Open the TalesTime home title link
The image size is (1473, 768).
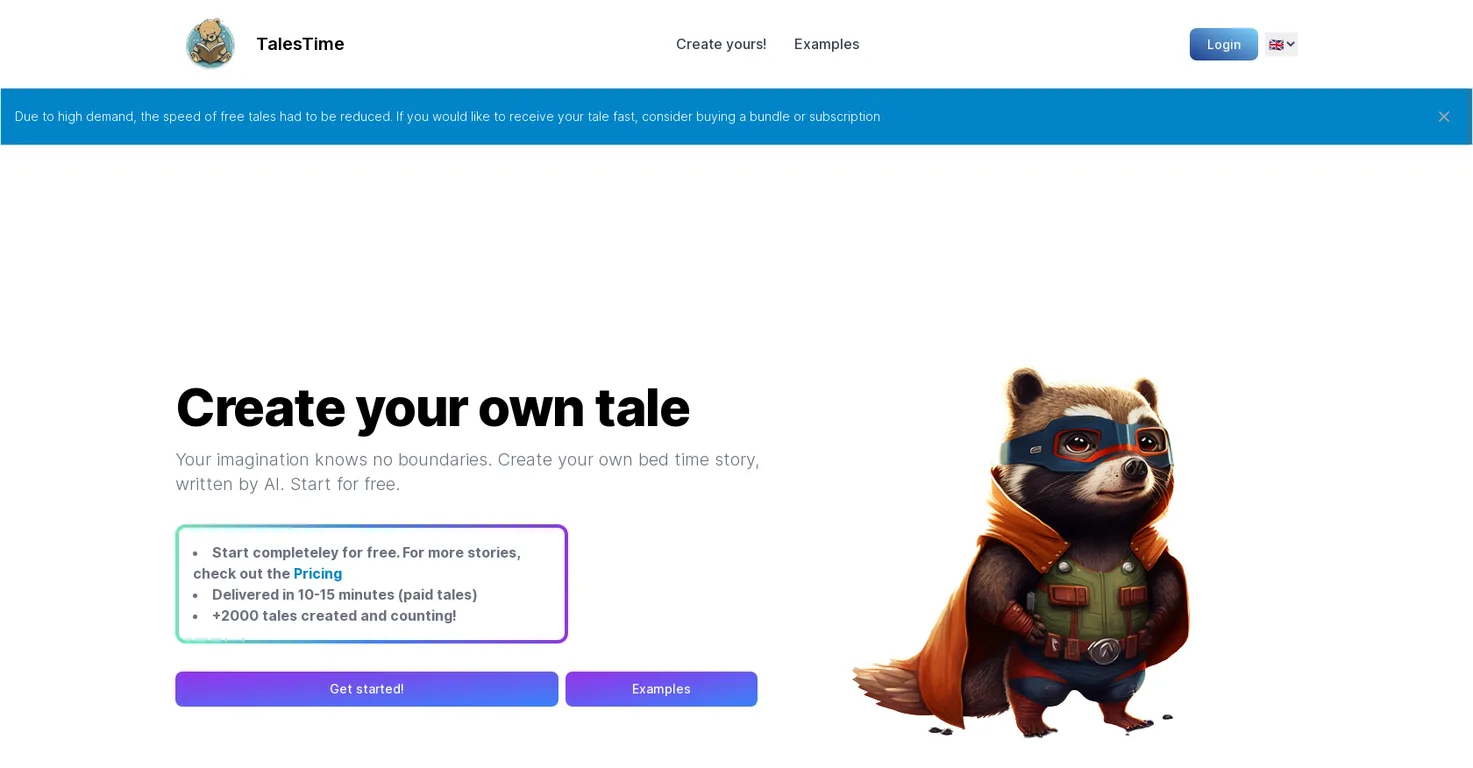(300, 44)
